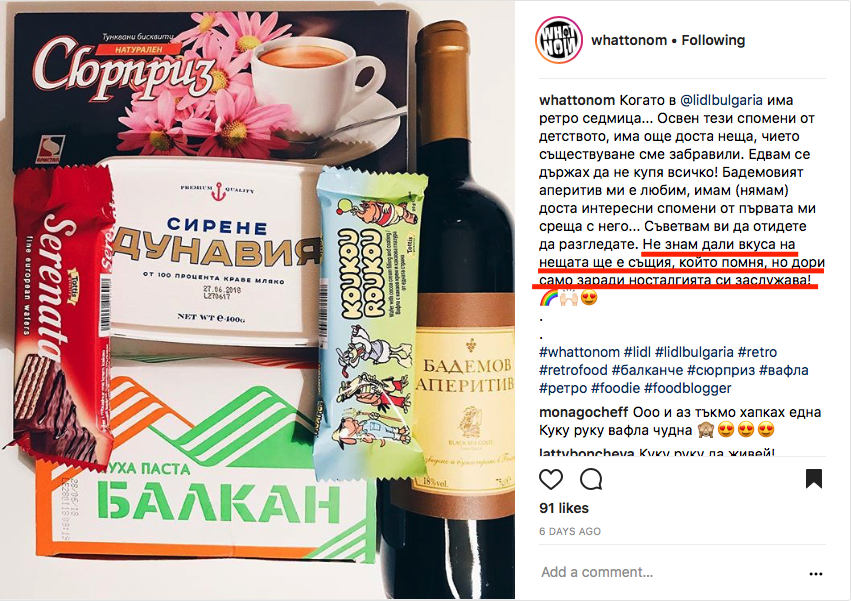This screenshot has width=851, height=601.
Task: Open whattonom username in the post header
Action: [x=628, y=40]
